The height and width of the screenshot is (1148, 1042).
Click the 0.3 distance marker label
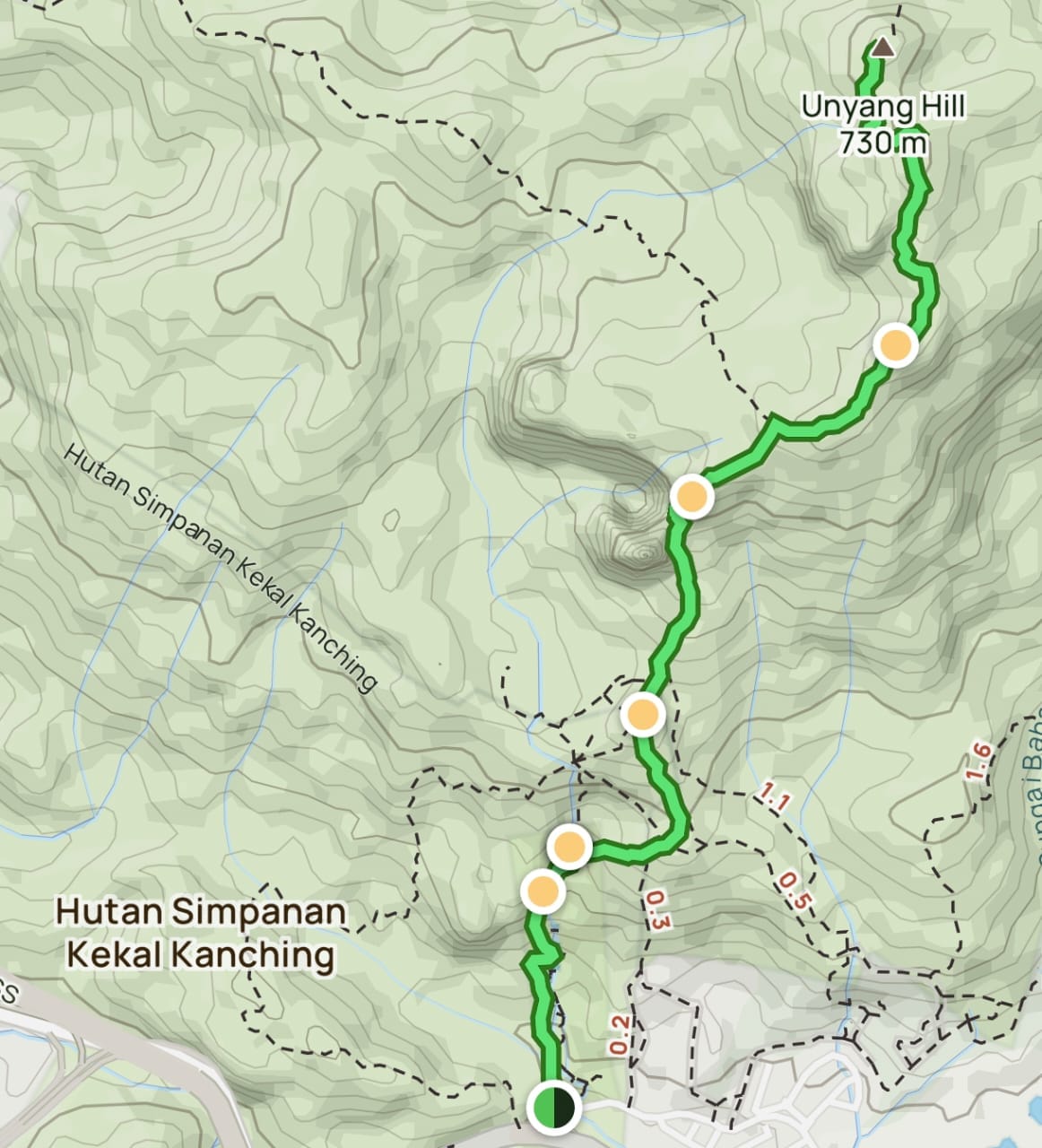click(x=656, y=909)
